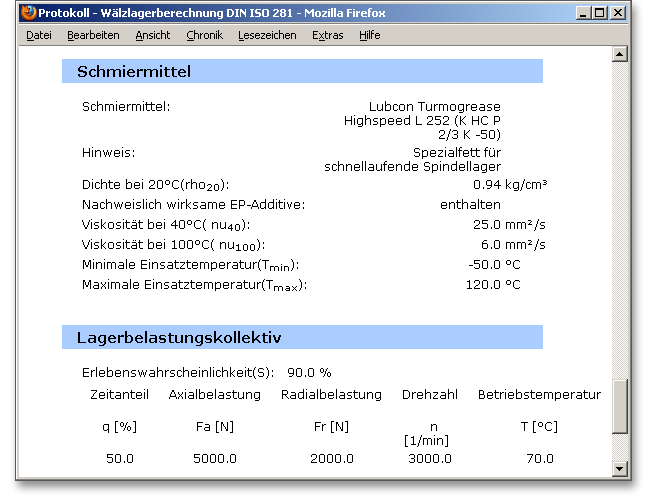The height and width of the screenshot is (496, 647).
Task: Open the Extras menu
Action: pyautogui.click(x=327, y=35)
